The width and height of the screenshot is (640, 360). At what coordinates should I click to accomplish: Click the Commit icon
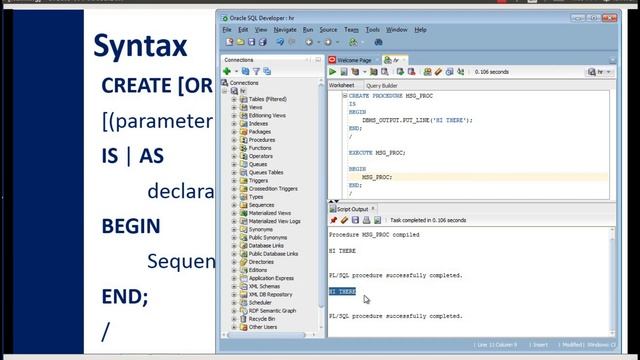click(x=400, y=72)
